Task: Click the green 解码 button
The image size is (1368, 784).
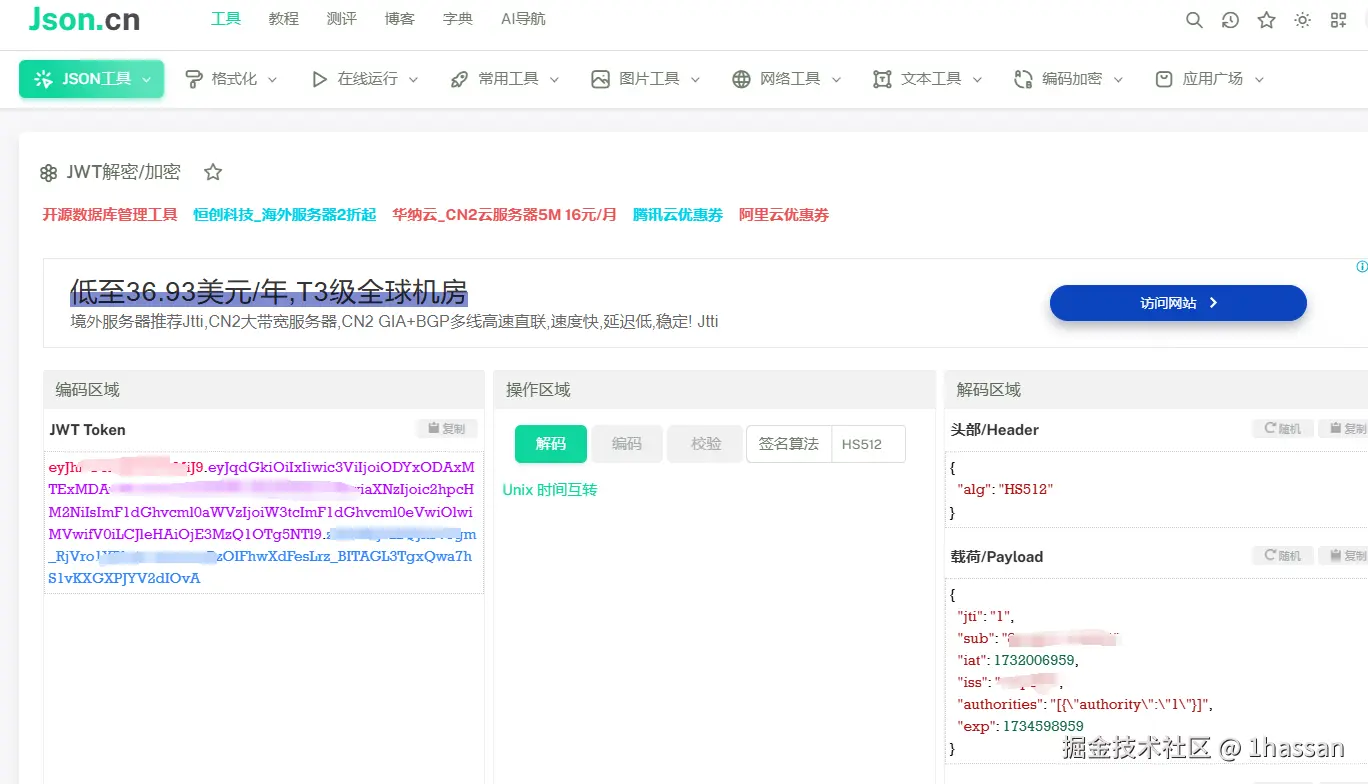Action: point(551,444)
